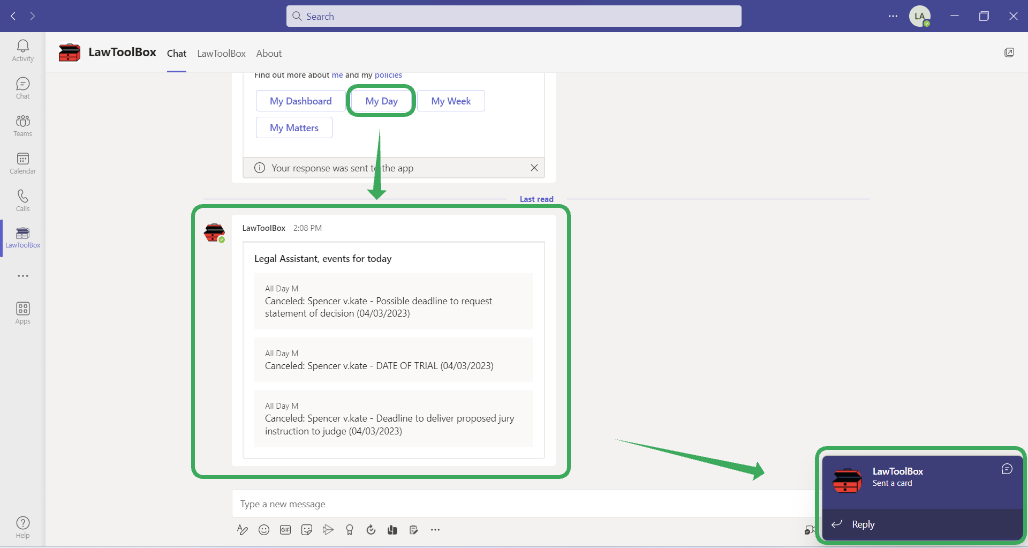Switch to the LawToolBox tab
1028x548 pixels.
click(x=221, y=54)
